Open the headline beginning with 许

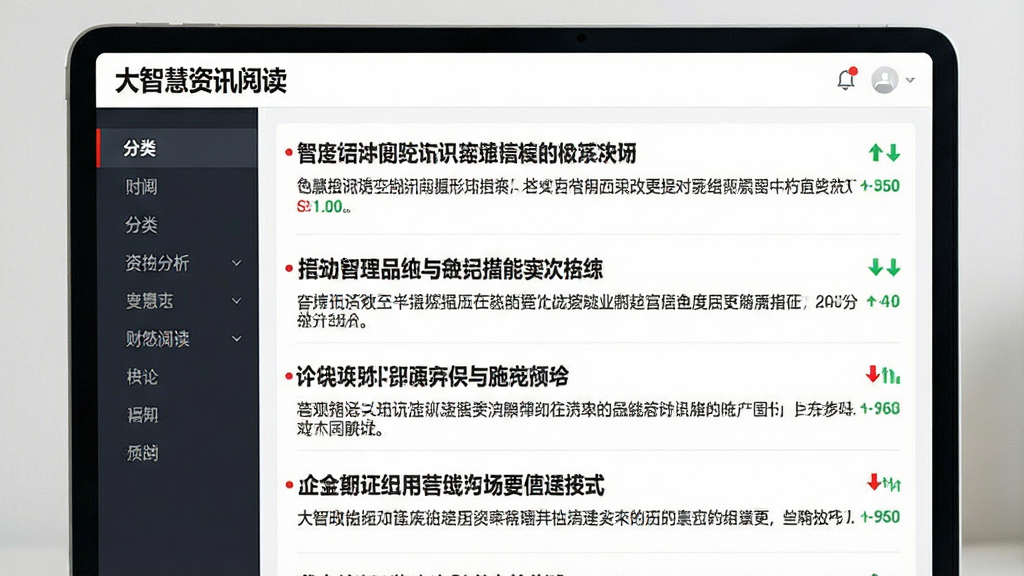pos(432,377)
